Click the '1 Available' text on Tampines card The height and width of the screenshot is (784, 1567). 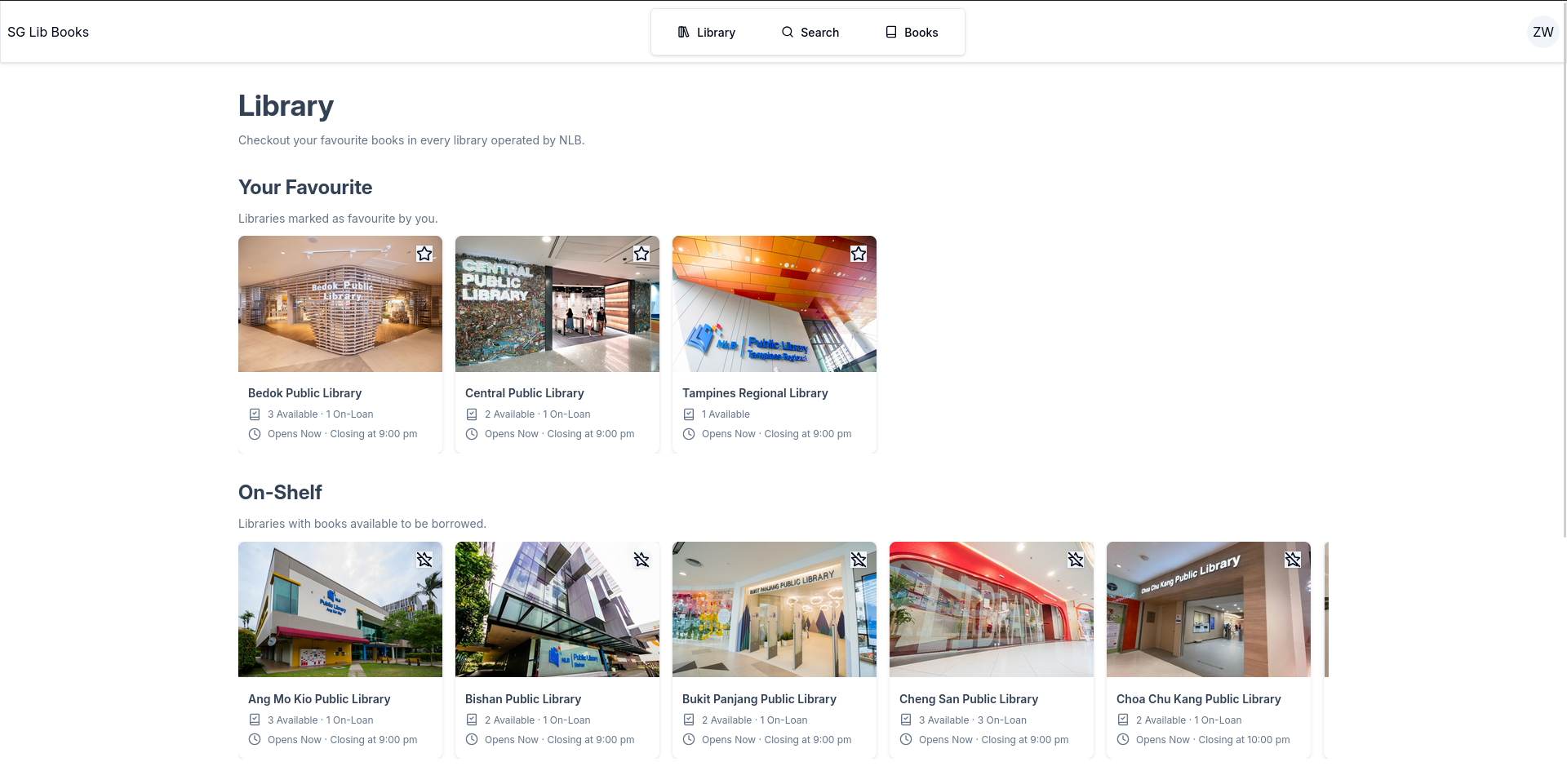tap(726, 414)
